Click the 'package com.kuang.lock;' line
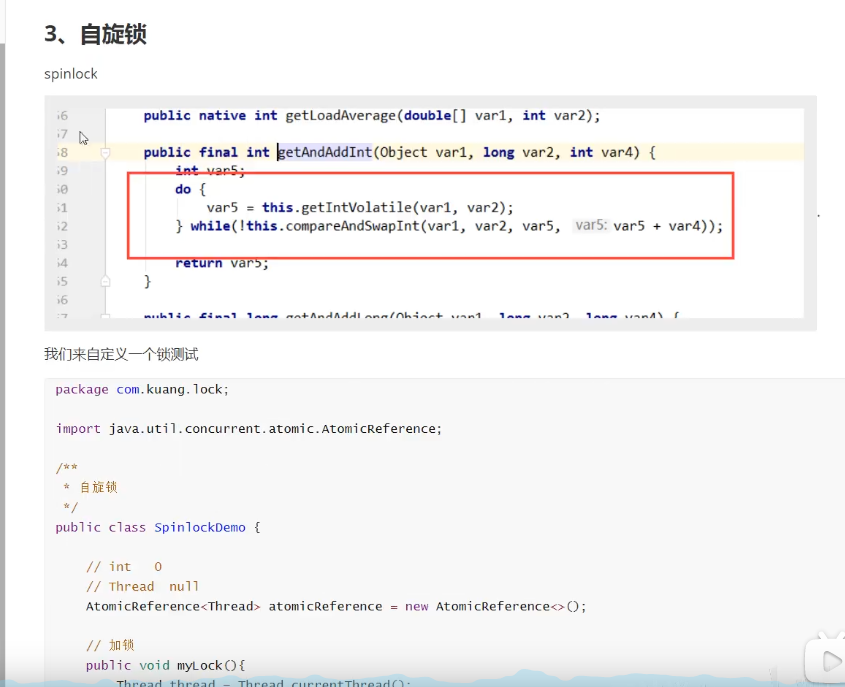 [x=142, y=390]
